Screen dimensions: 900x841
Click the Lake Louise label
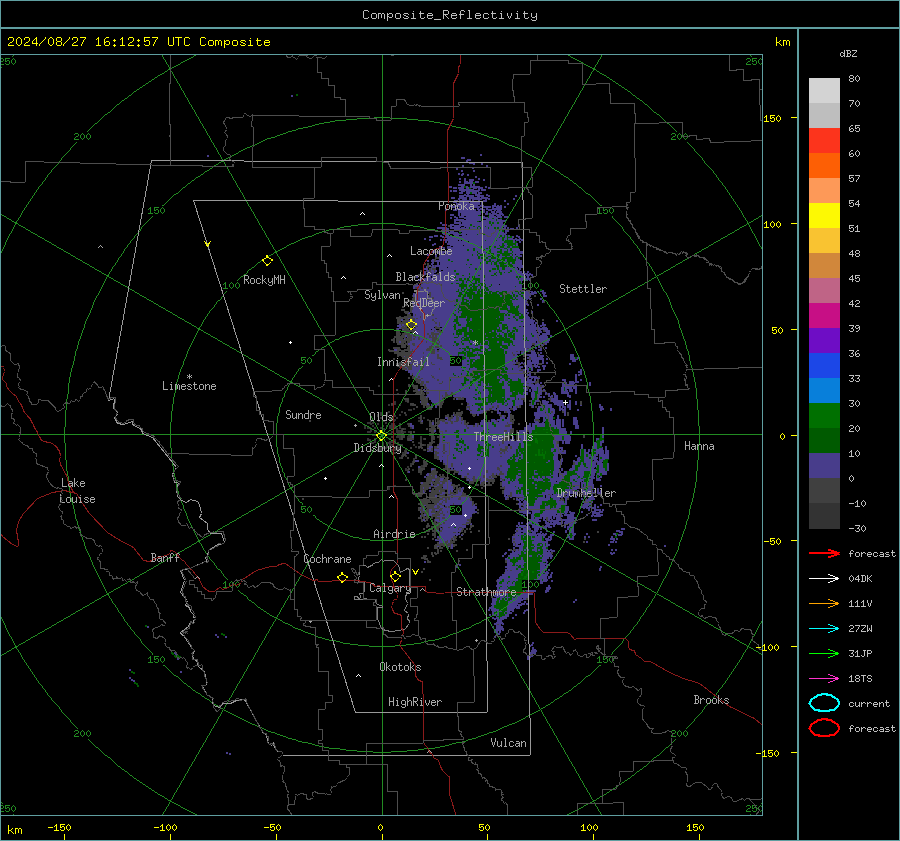tap(77, 491)
